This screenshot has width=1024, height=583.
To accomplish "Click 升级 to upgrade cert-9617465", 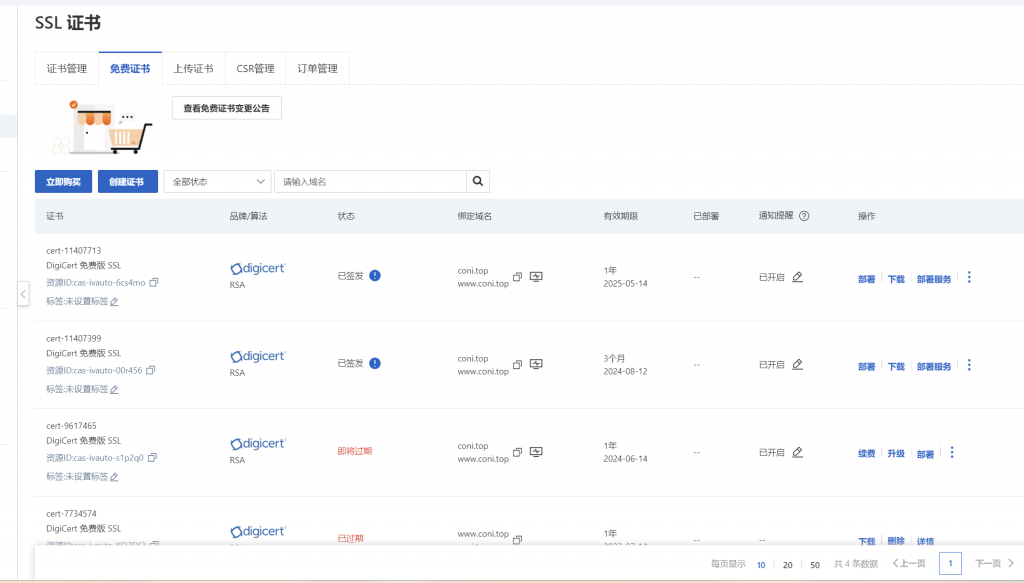I will (896, 454).
